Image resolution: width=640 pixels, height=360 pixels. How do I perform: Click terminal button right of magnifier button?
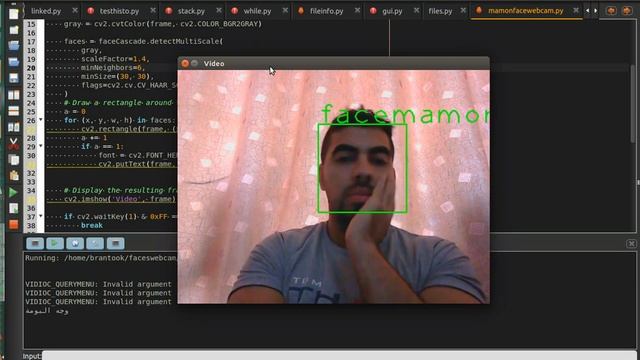coord(116,244)
